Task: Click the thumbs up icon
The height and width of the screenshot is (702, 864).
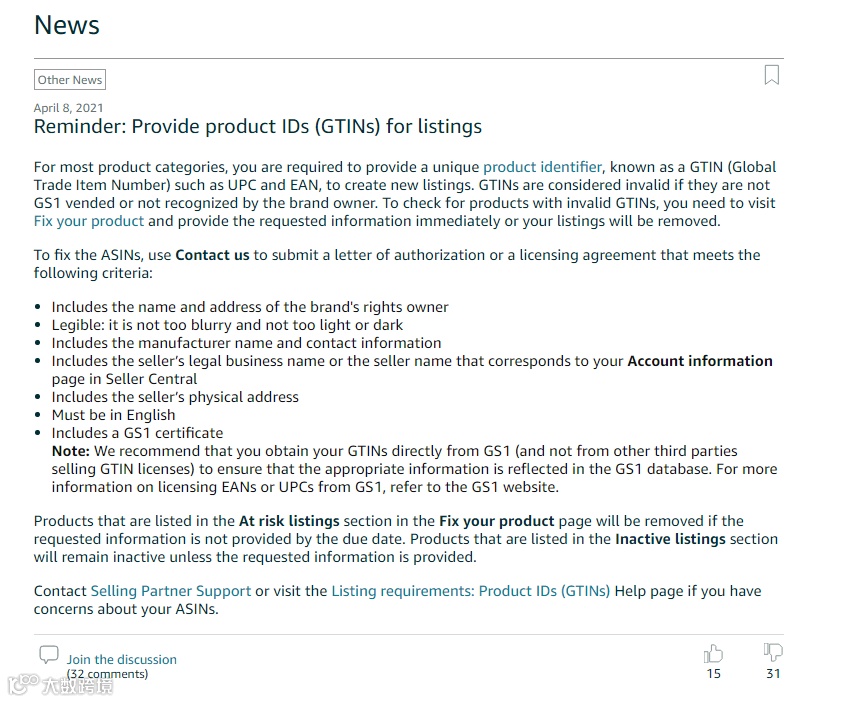Action: click(x=713, y=653)
